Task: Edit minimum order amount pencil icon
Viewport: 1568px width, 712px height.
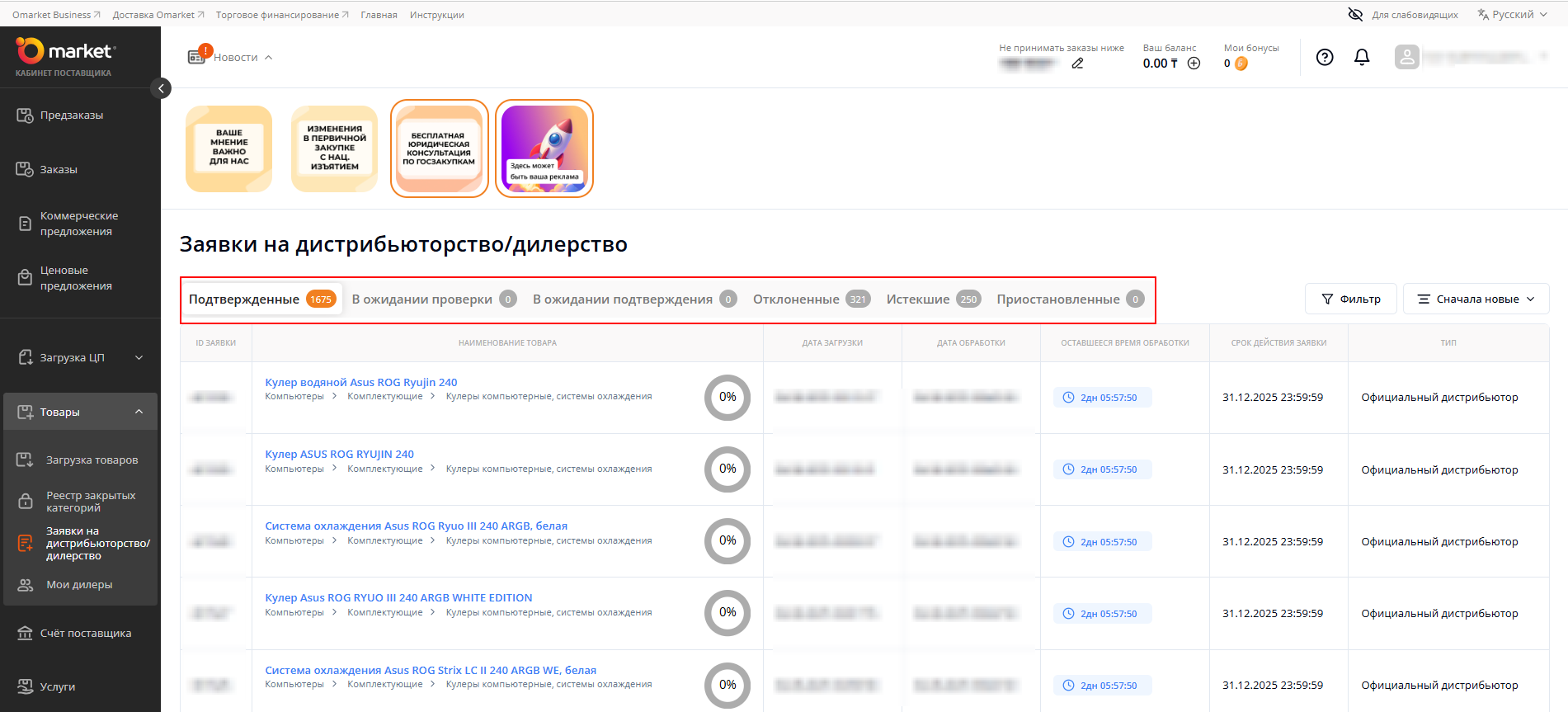Action: [x=1077, y=64]
